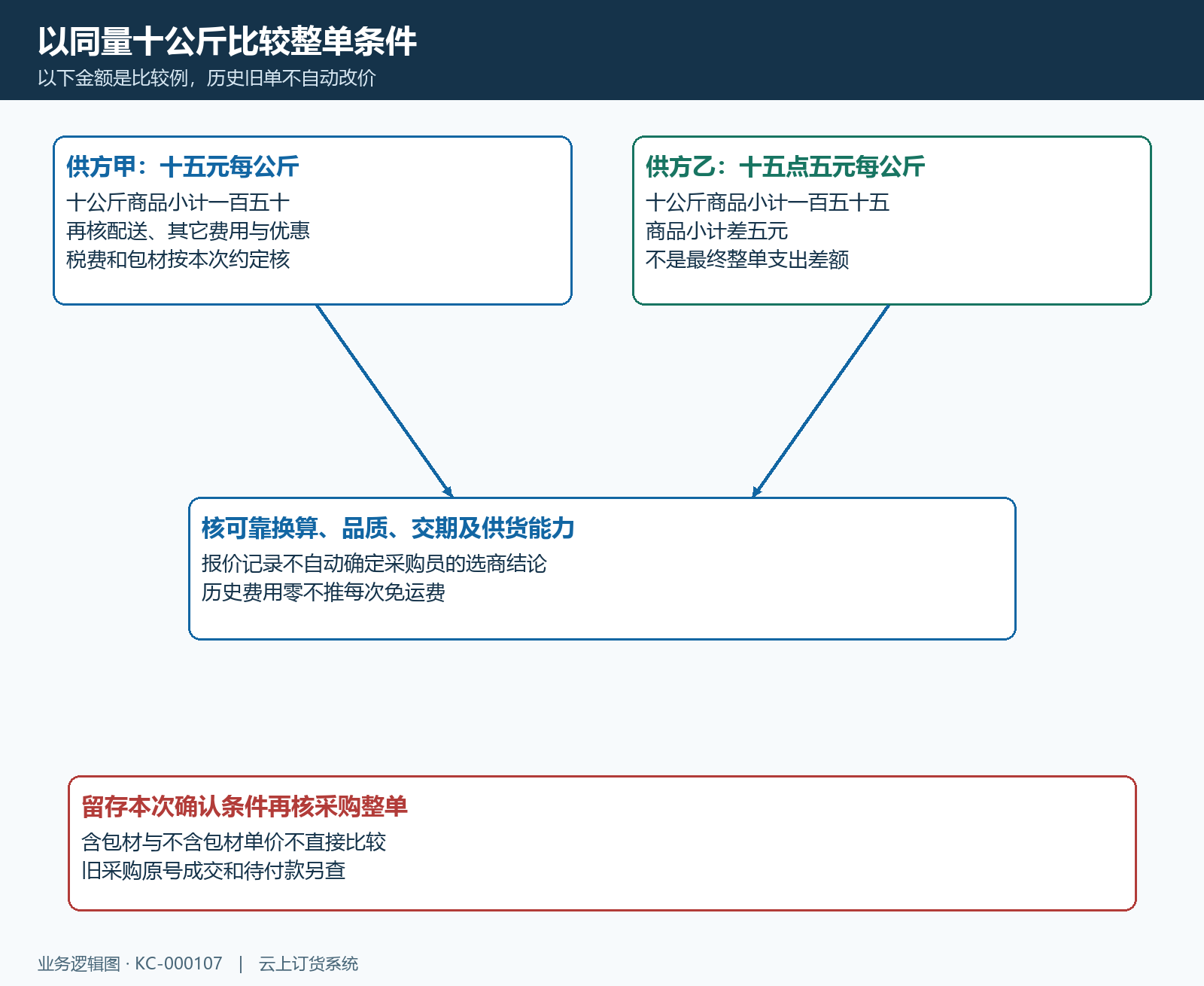Click line 报价记录不自动确定采购员的选商结论
Image resolution: width=1204 pixels, height=986 pixels.
tap(374, 564)
